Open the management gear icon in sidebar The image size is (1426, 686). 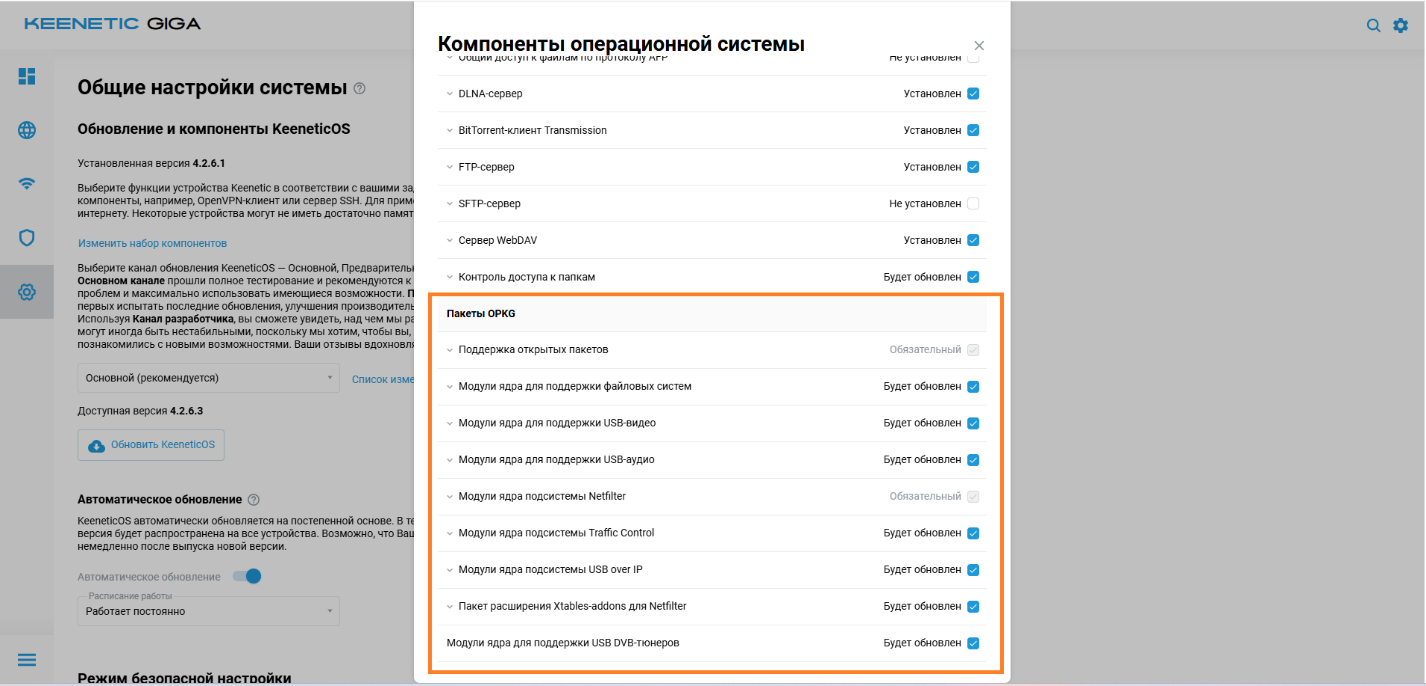pyautogui.click(x=27, y=292)
